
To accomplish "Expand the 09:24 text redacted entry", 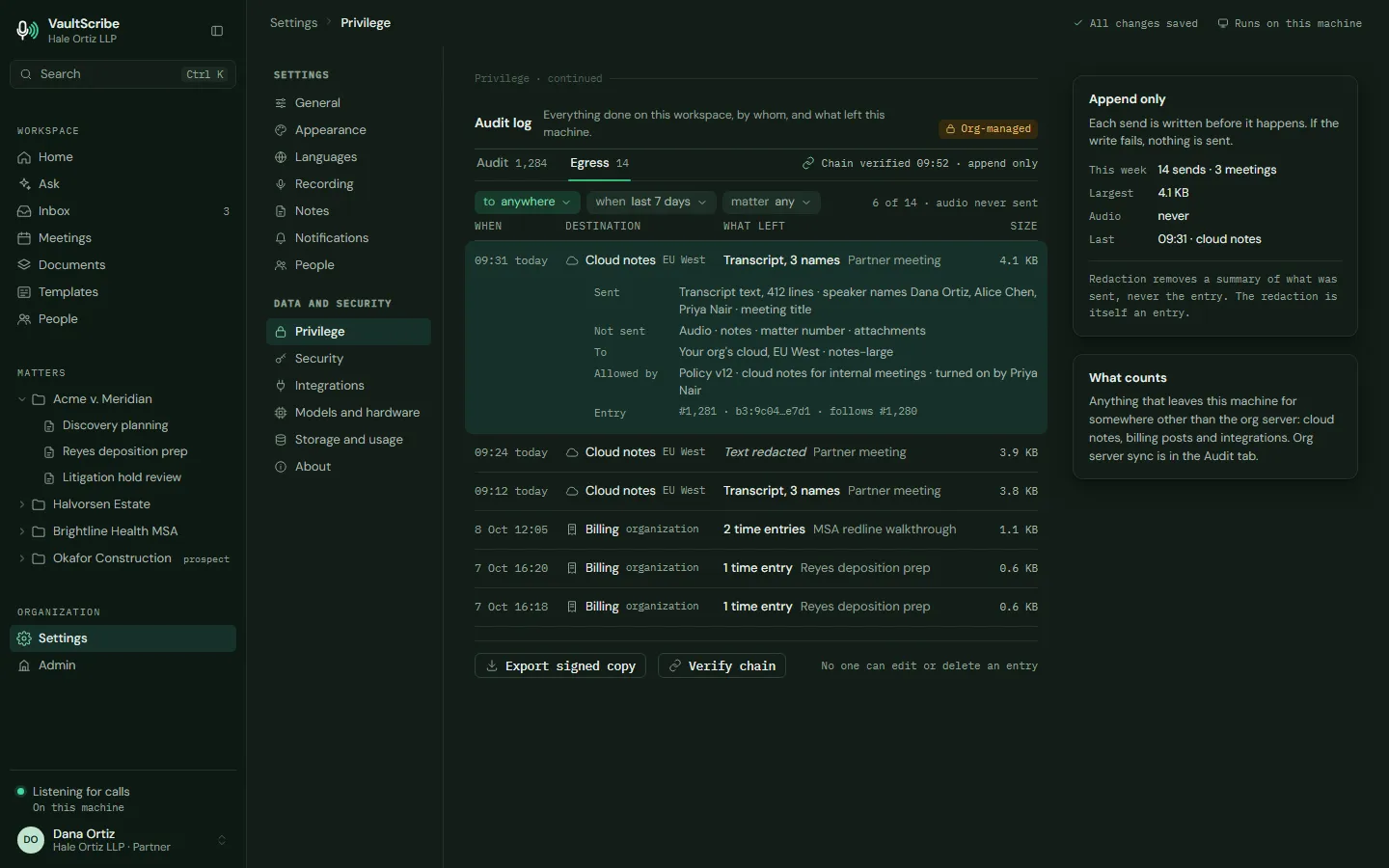I will (756, 452).
